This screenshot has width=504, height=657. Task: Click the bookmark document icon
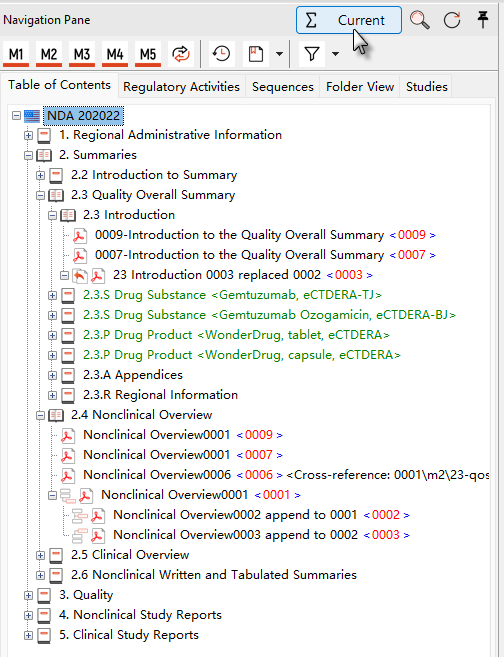click(x=256, y=54)
